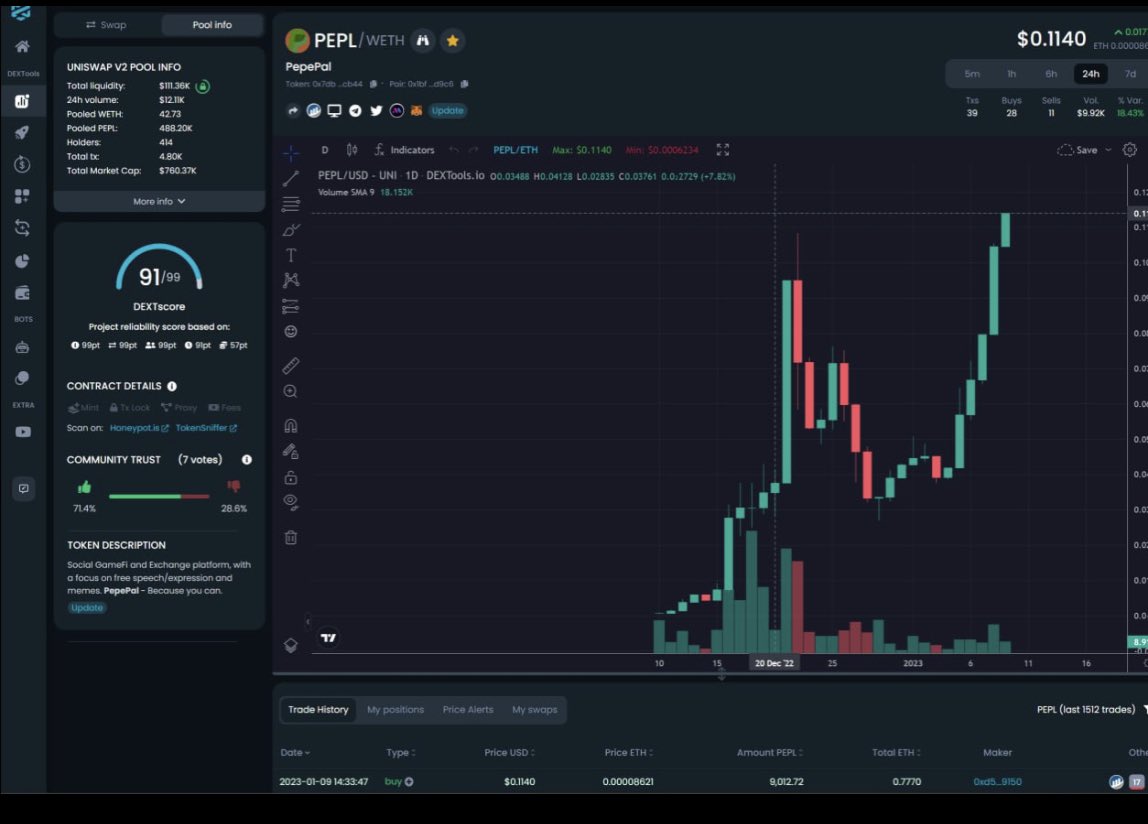Click Update under Token Description
The height and width of the screenshot is (824, 1148).
(x=87, y=608)
